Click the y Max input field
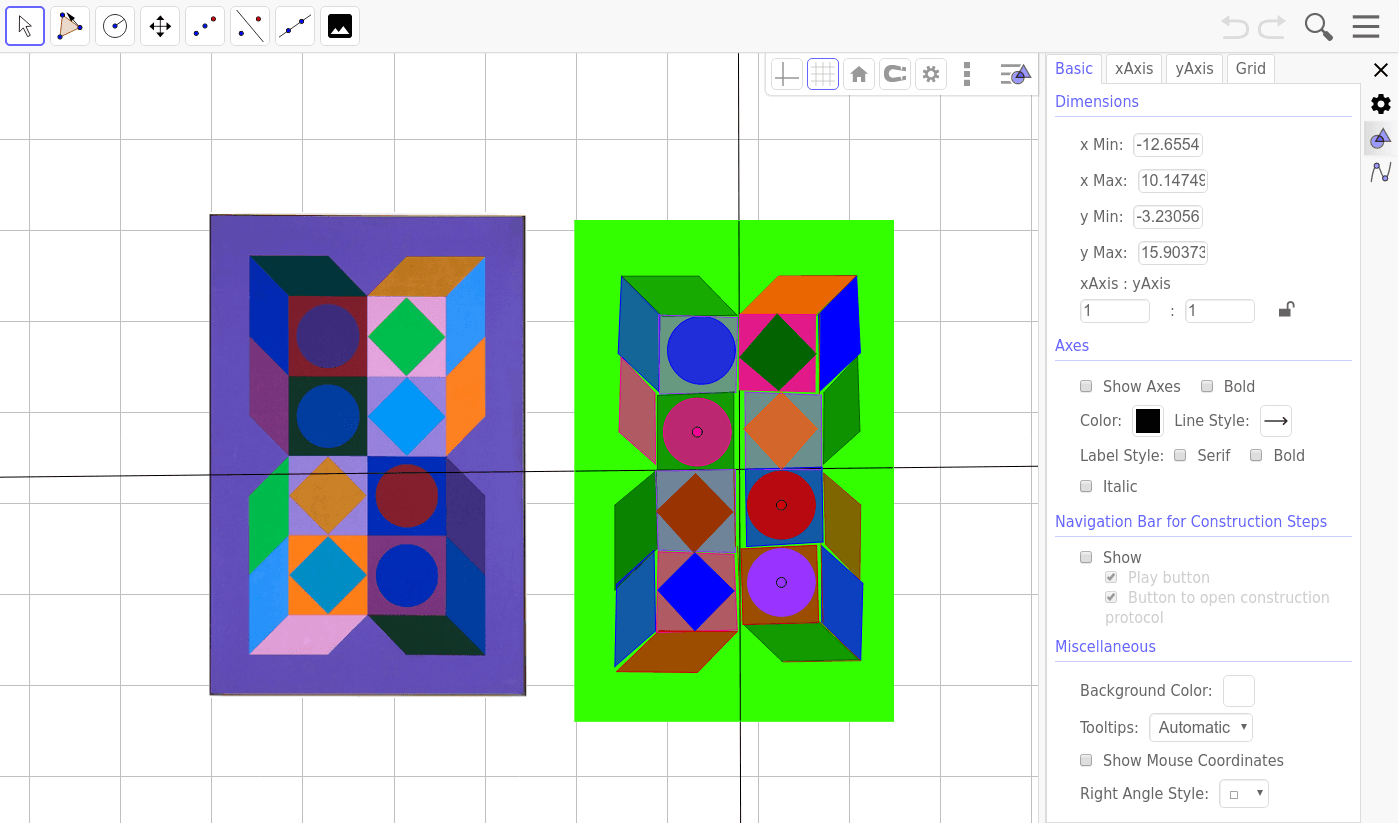This screenshot has height=825, width=1400. coord(1171,253)
